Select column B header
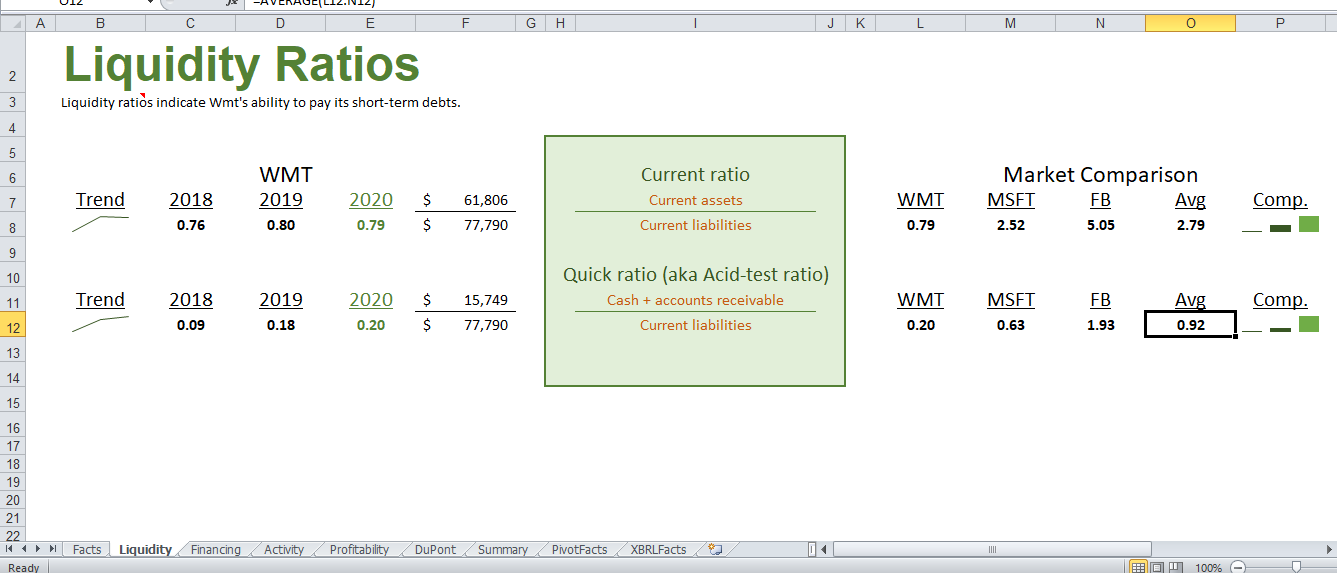This screenshot has height=573, width=1337. (x=100, y=22)
